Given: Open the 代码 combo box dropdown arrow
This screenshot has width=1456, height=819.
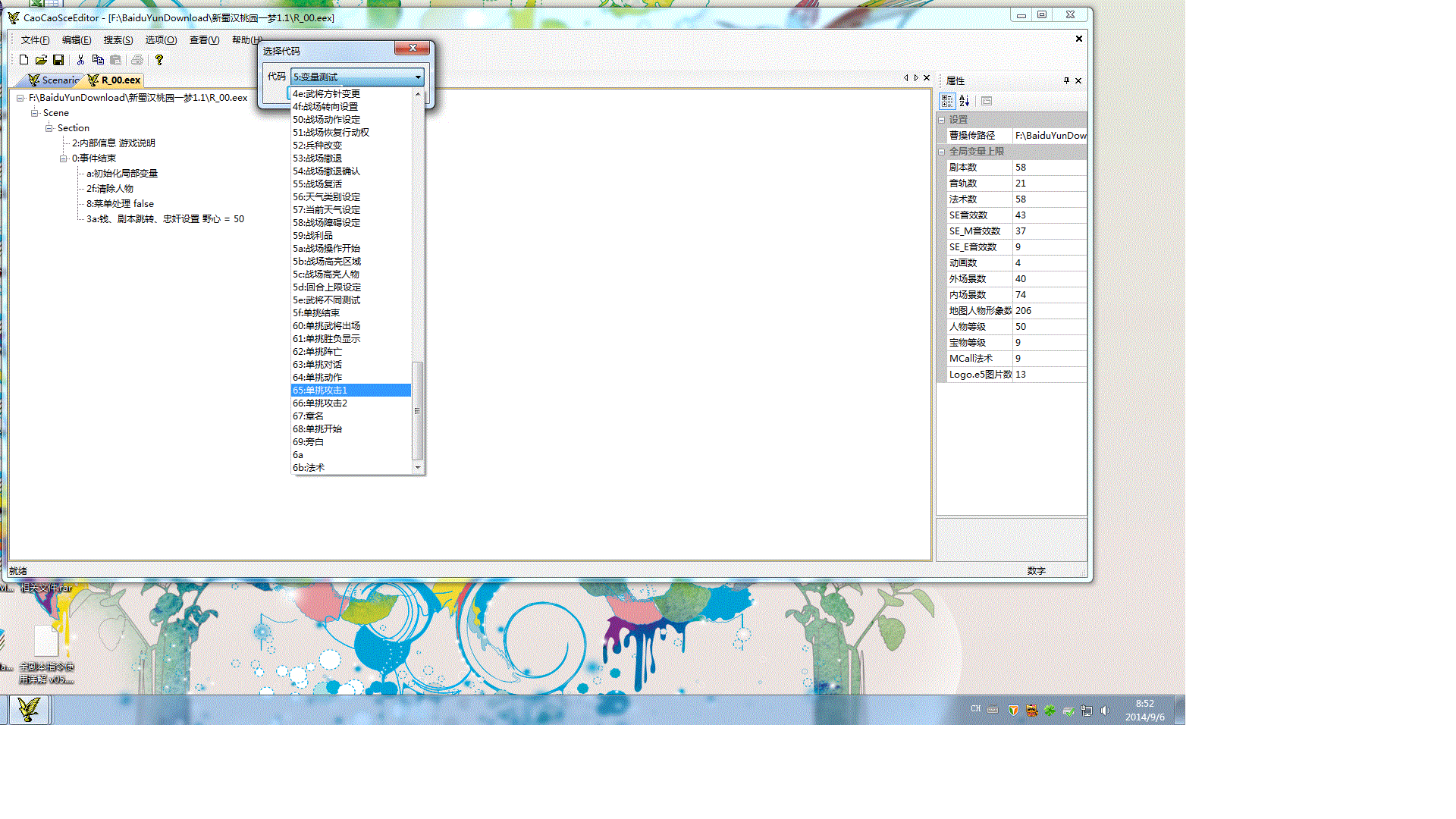Looking at the screenshot, I should tap(417, 77).
